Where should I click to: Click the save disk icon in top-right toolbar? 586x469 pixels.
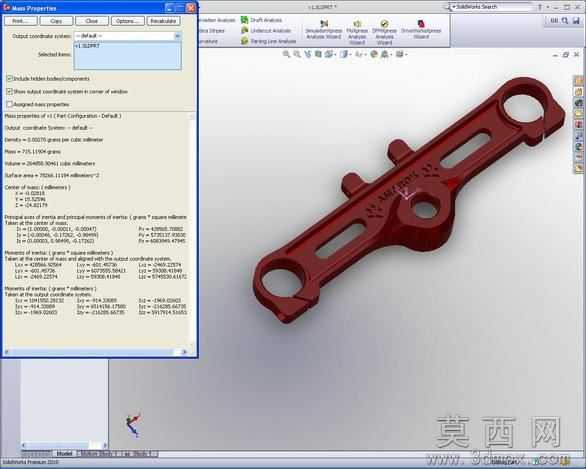pyautogui.click(x=576, y=21)
